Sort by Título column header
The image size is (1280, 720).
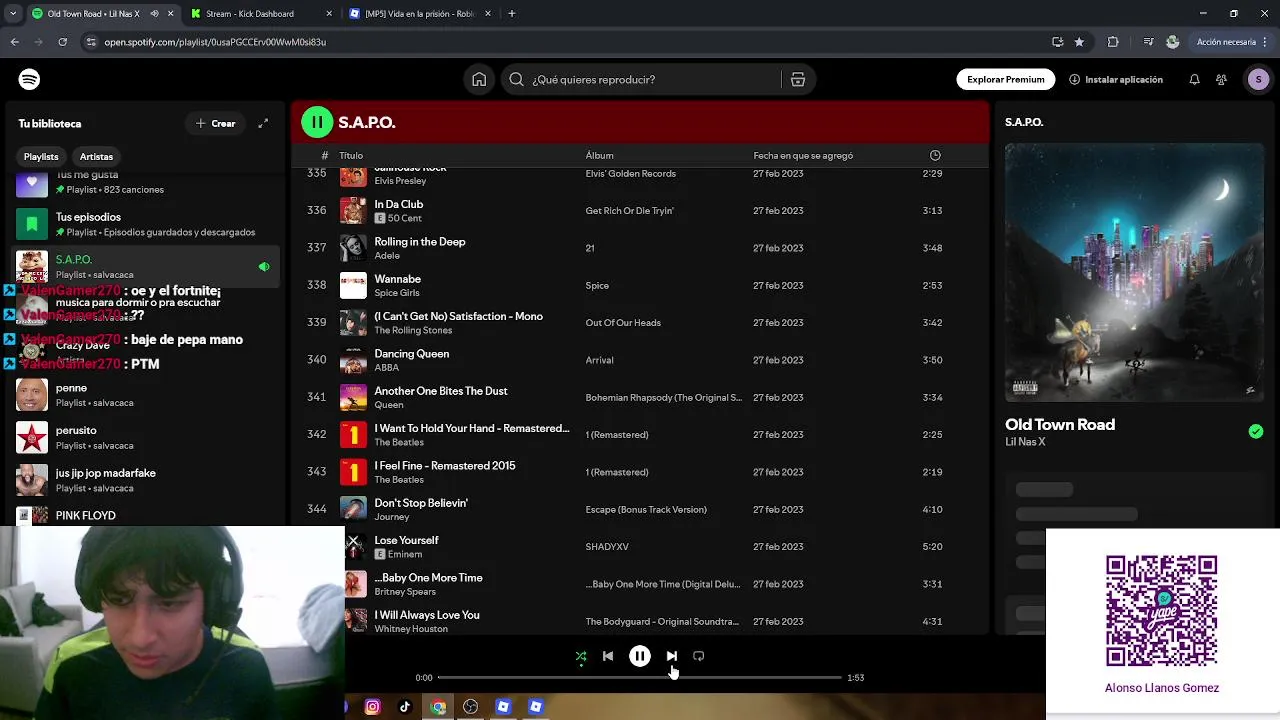point(351,155)
